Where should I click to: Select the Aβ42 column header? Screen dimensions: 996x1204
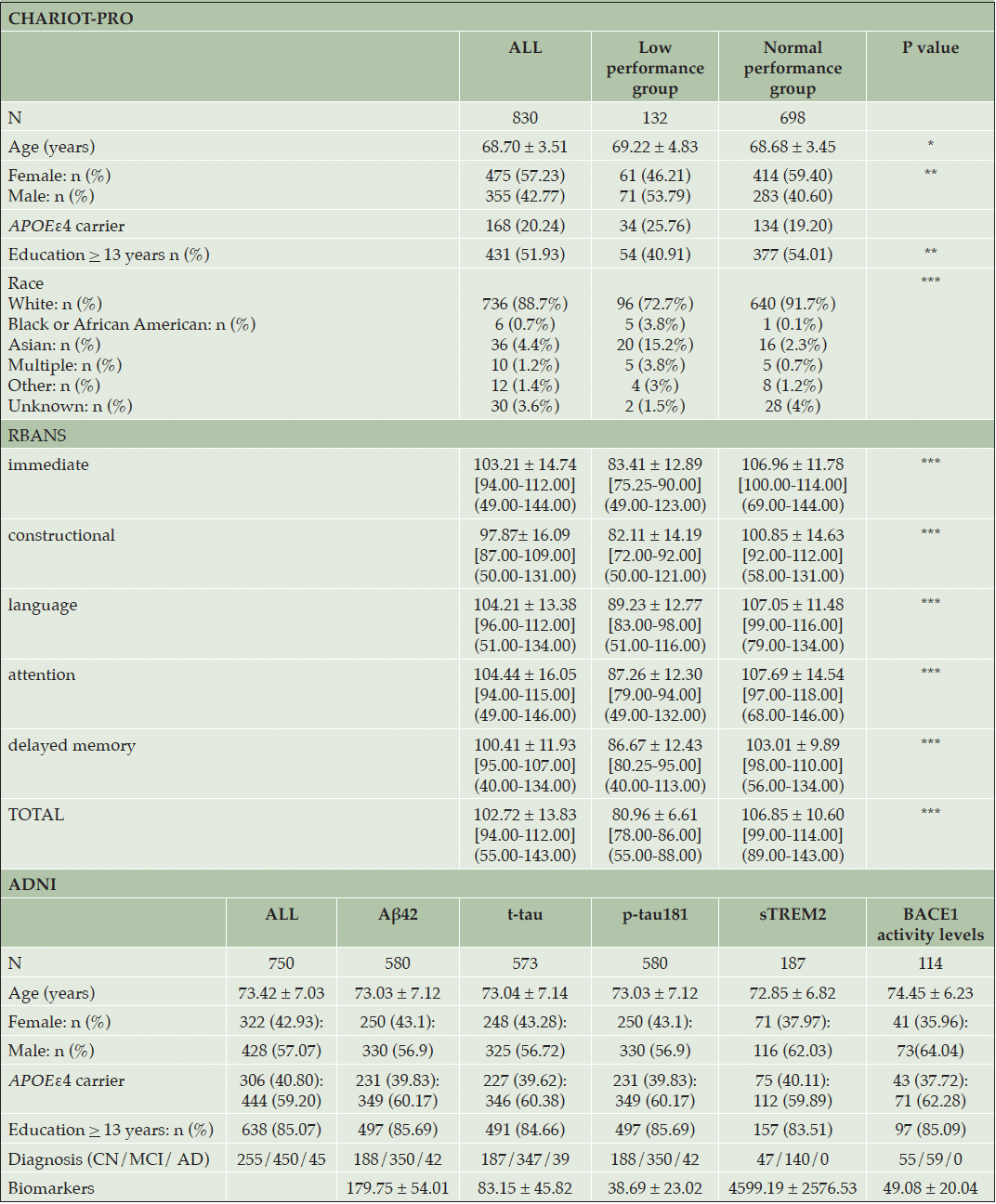[x=398, y=914]
